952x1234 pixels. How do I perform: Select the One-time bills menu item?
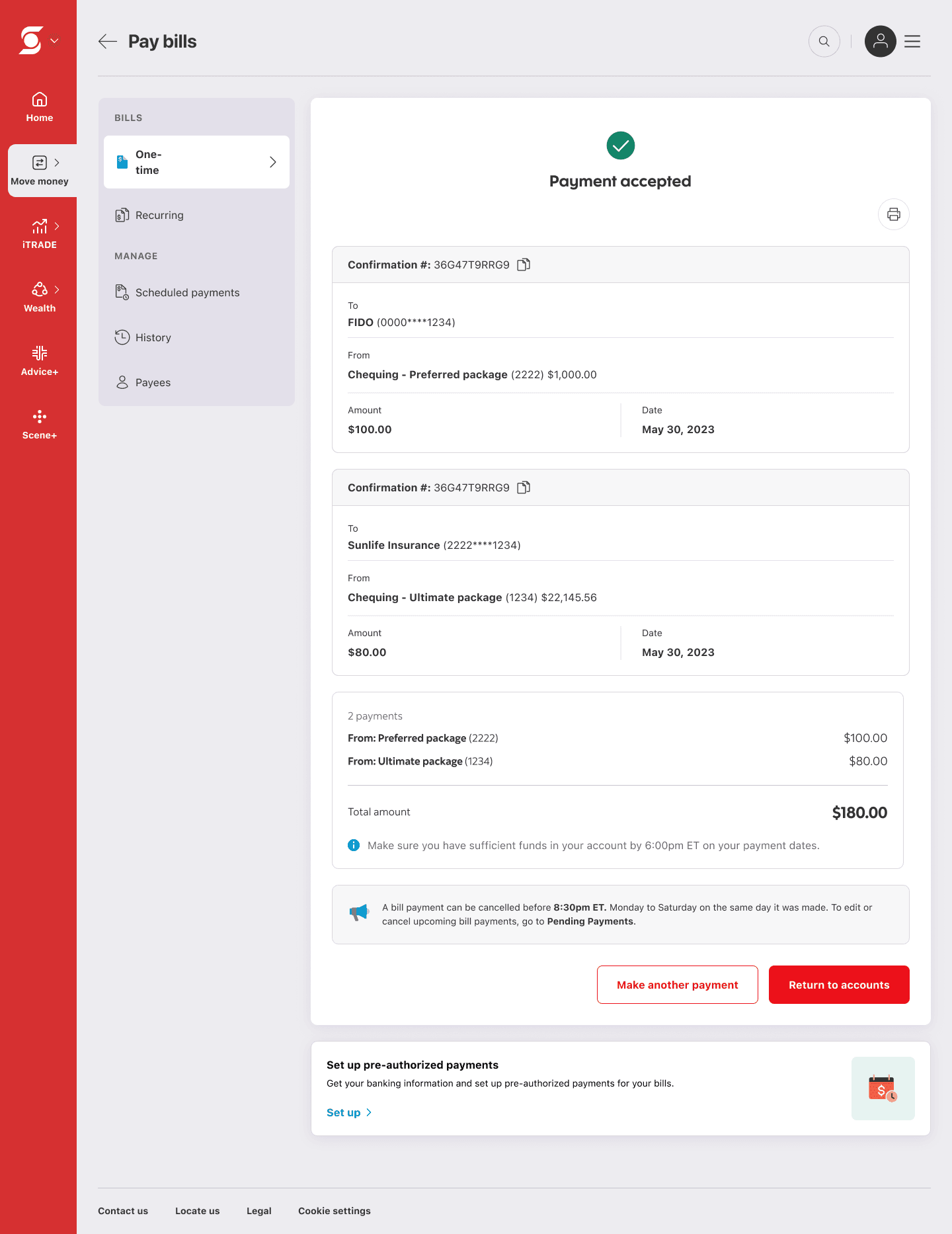196,162
